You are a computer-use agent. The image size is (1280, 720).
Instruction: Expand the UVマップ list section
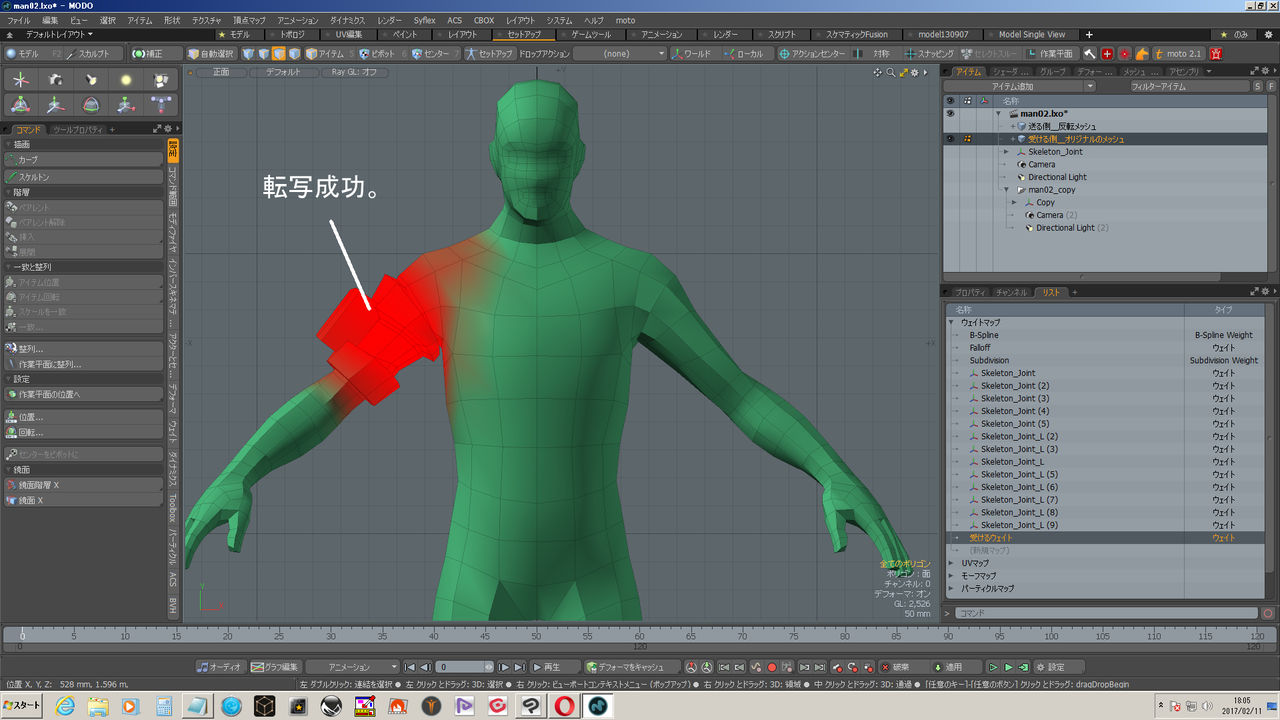(951, 563)
